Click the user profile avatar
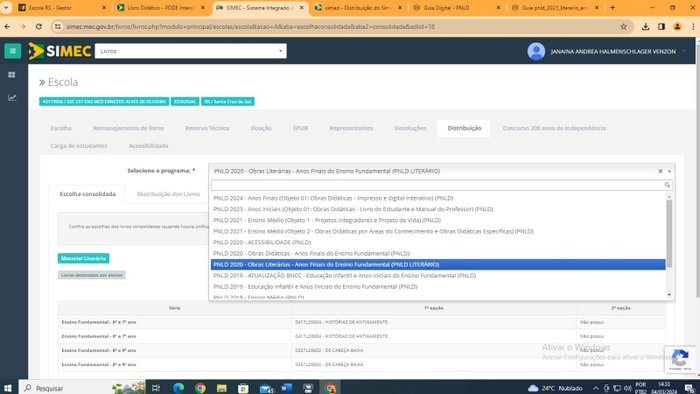This screenshot has width=700, height=394. tap(536, 51)
